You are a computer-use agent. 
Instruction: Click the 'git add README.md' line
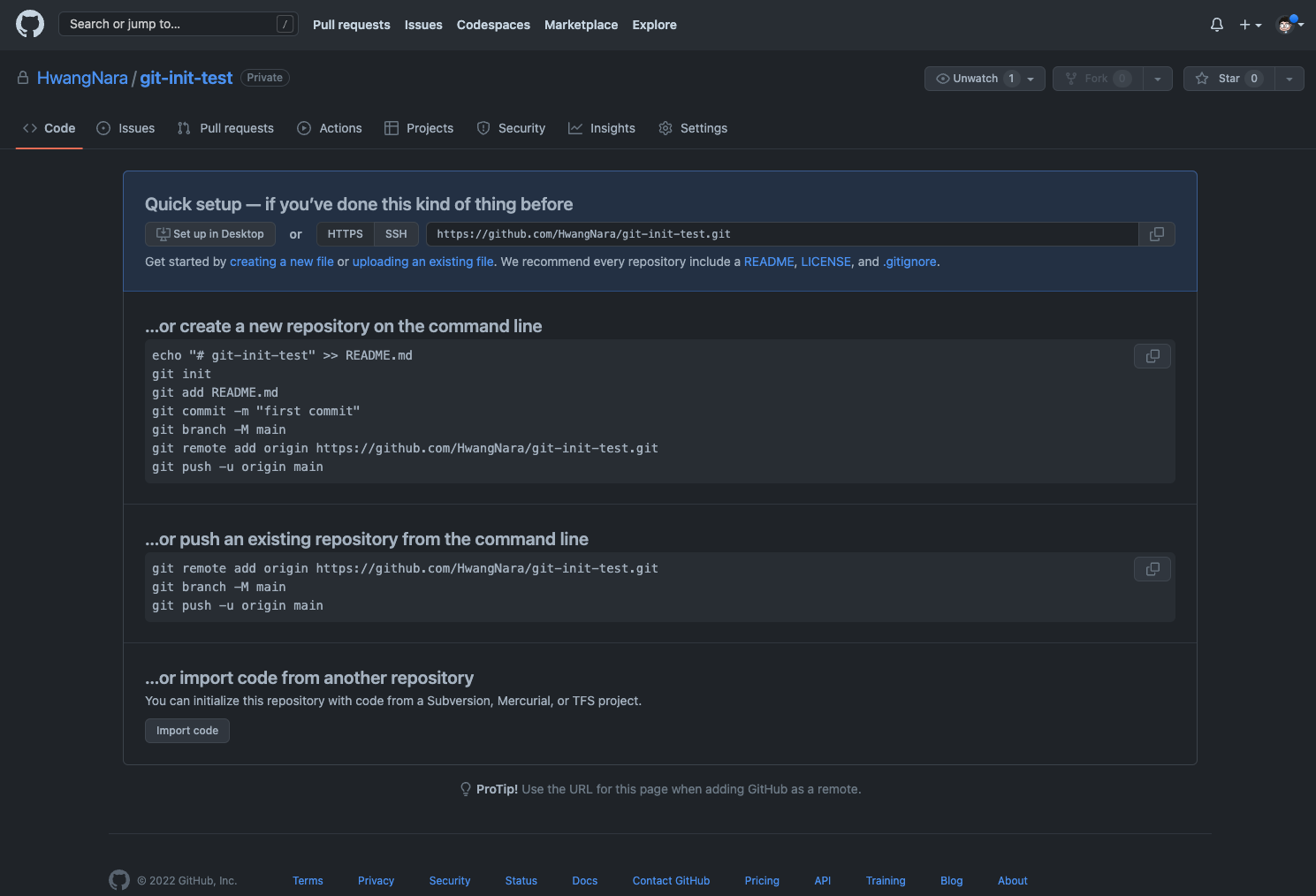215,392
